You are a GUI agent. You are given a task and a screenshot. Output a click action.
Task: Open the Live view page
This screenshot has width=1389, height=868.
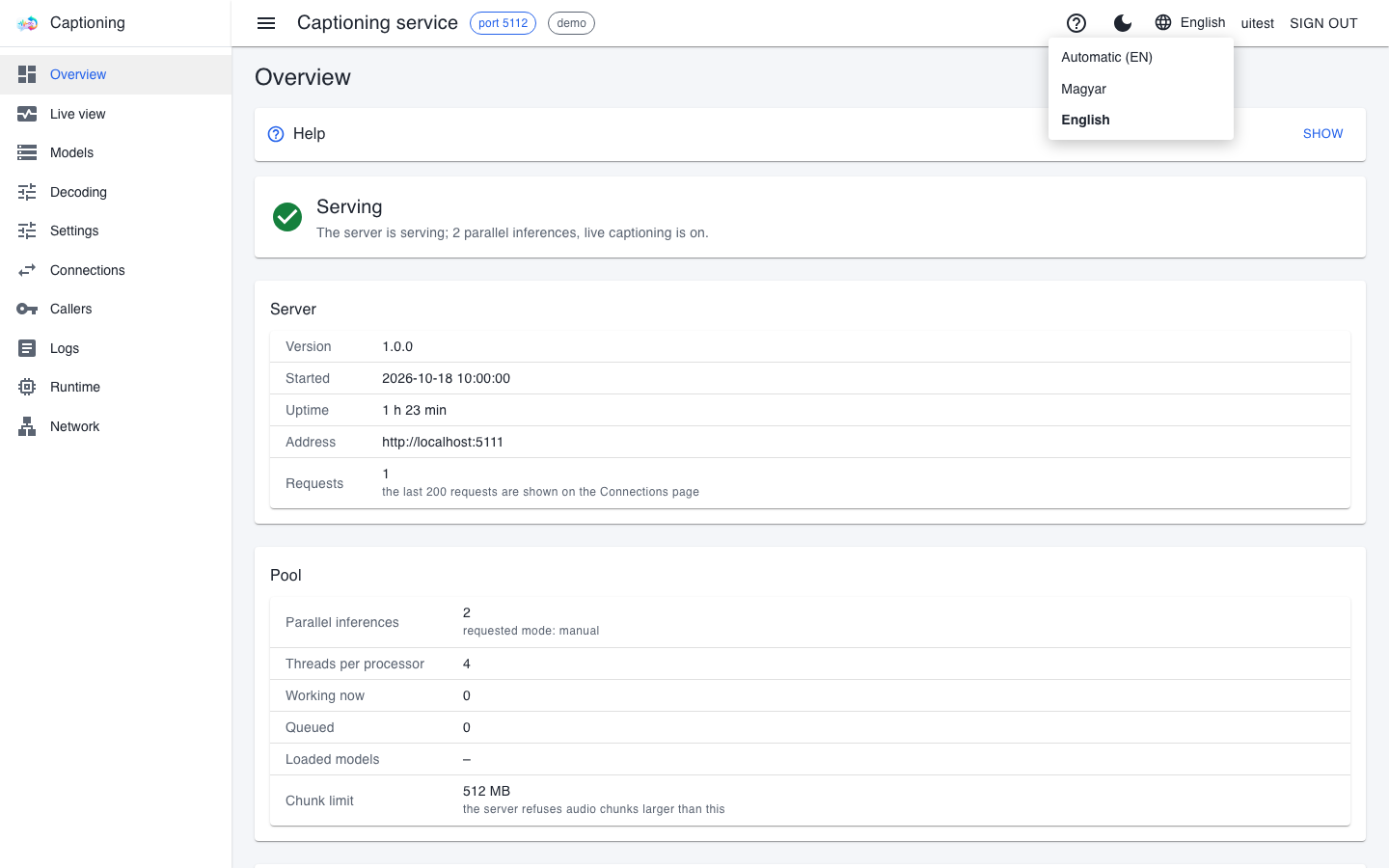point(116,114)
